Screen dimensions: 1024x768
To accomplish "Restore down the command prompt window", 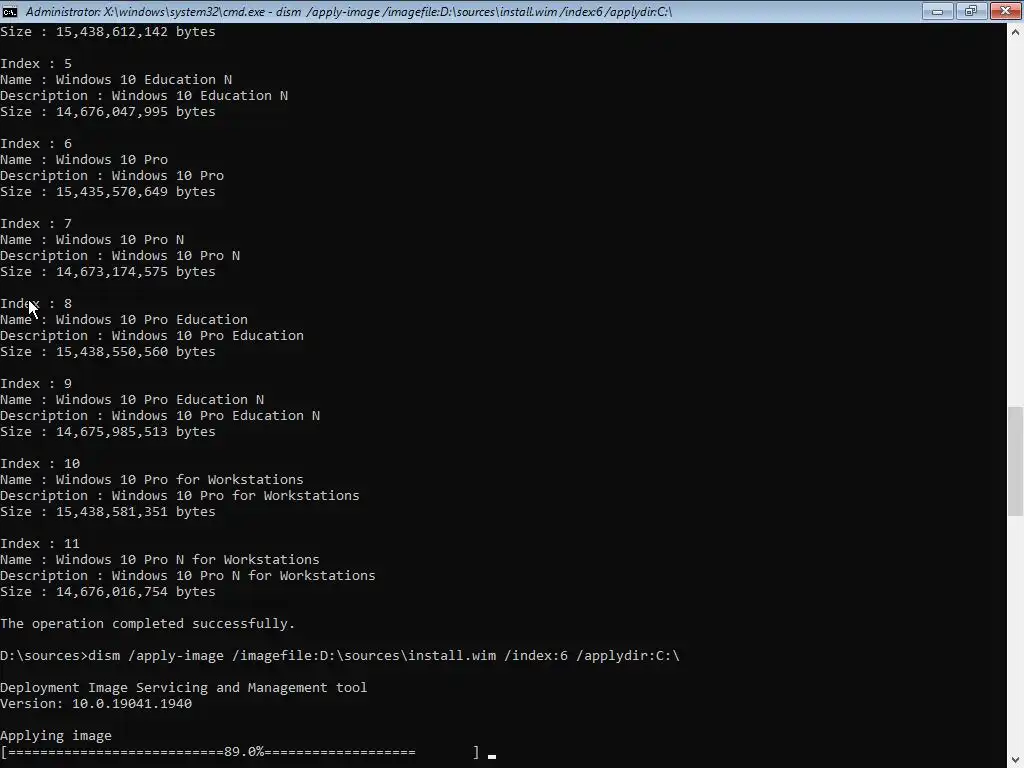I will [x=970, y=11].
